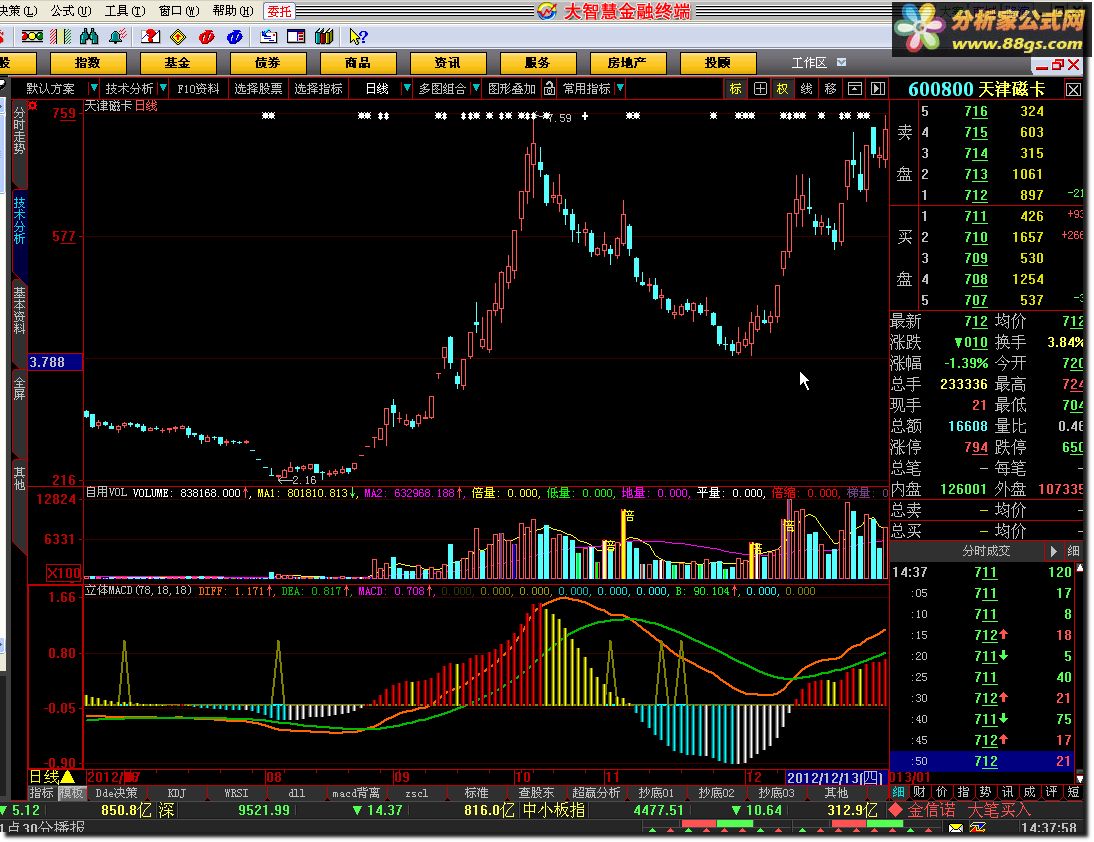
Task: Expand the 技术分析 dropdown arrow
Action: 163,89
